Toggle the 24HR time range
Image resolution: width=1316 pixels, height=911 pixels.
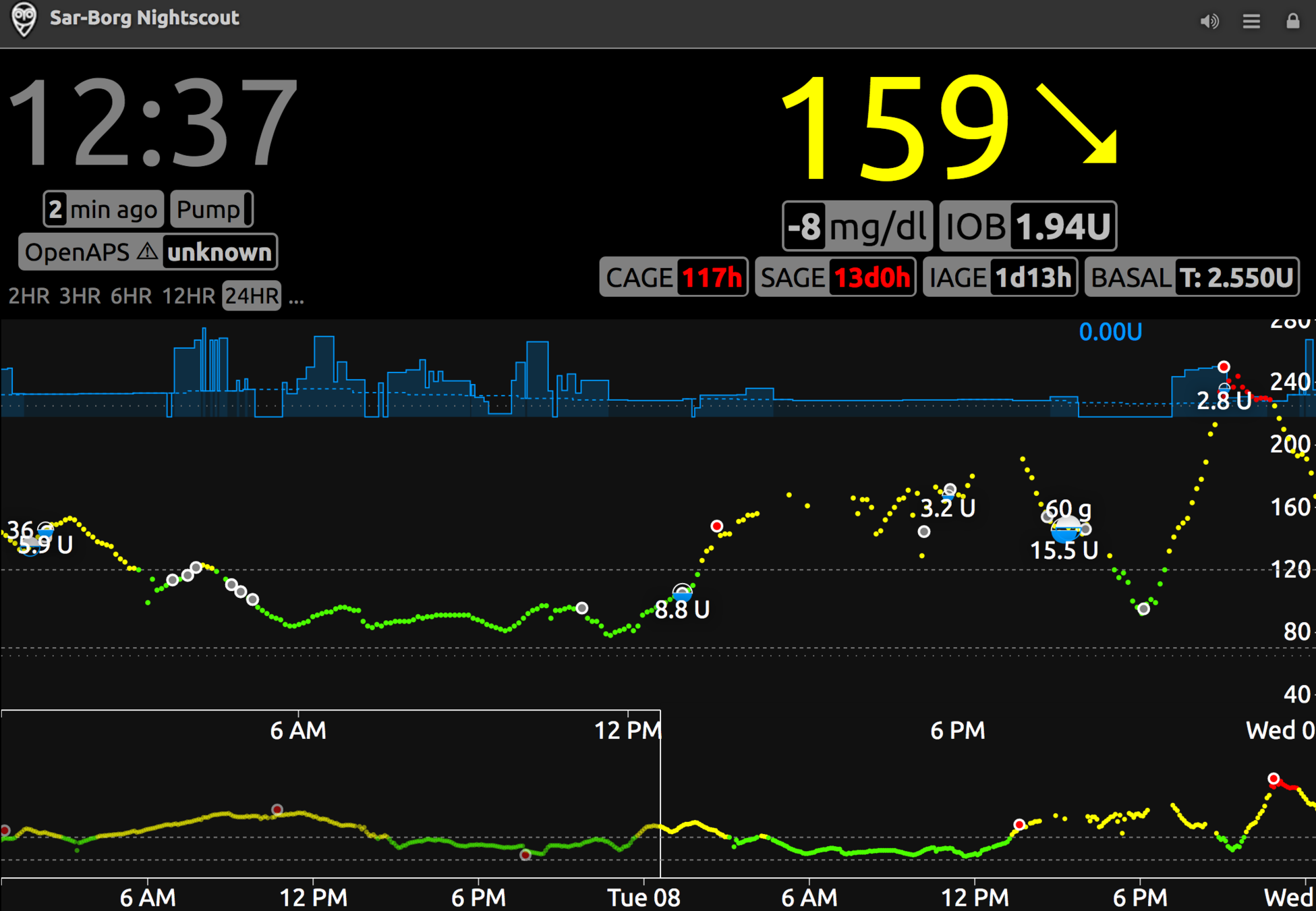[x=252, y=296]
